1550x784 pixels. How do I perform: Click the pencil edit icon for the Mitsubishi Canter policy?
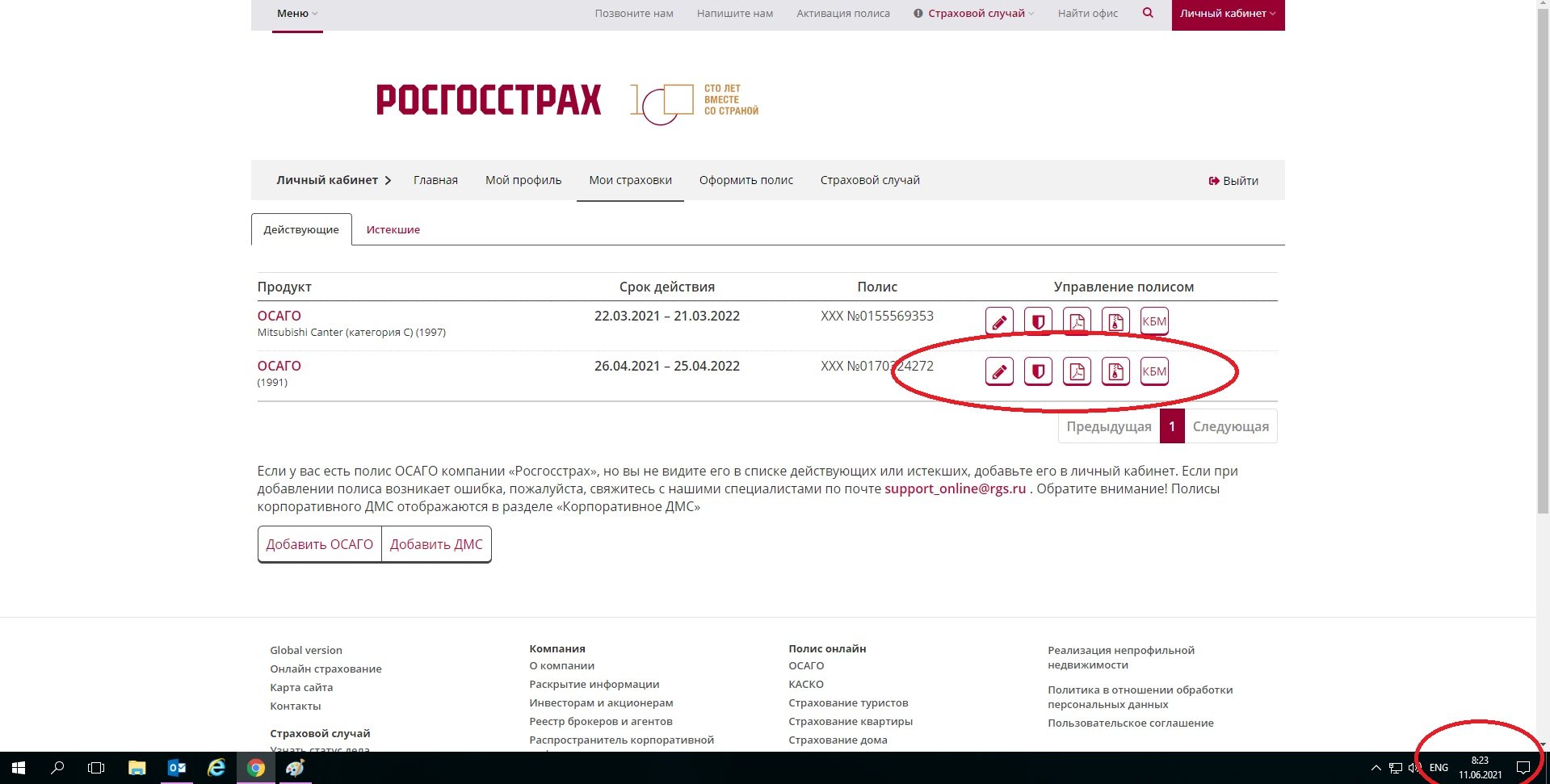(999, 321)
